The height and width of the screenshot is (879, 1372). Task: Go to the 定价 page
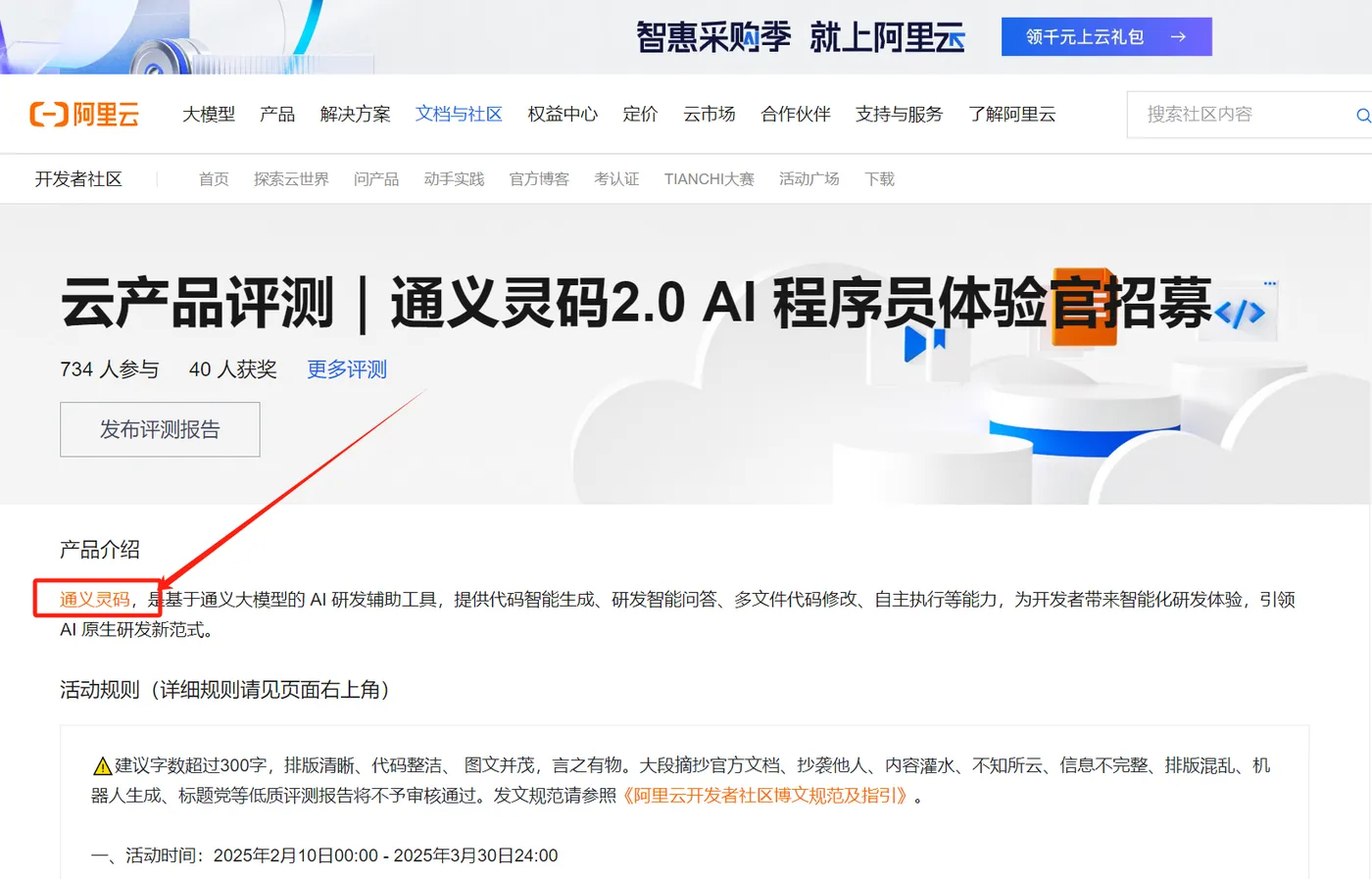640,115
